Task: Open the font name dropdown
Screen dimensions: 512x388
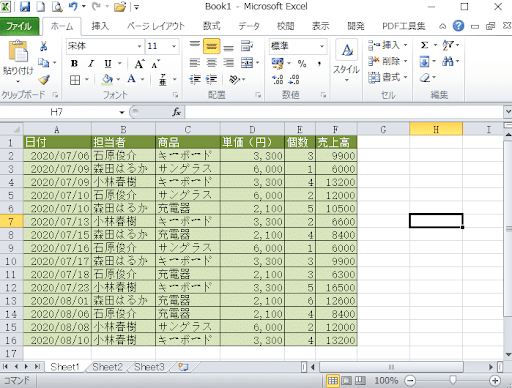Action: (140, 46)
